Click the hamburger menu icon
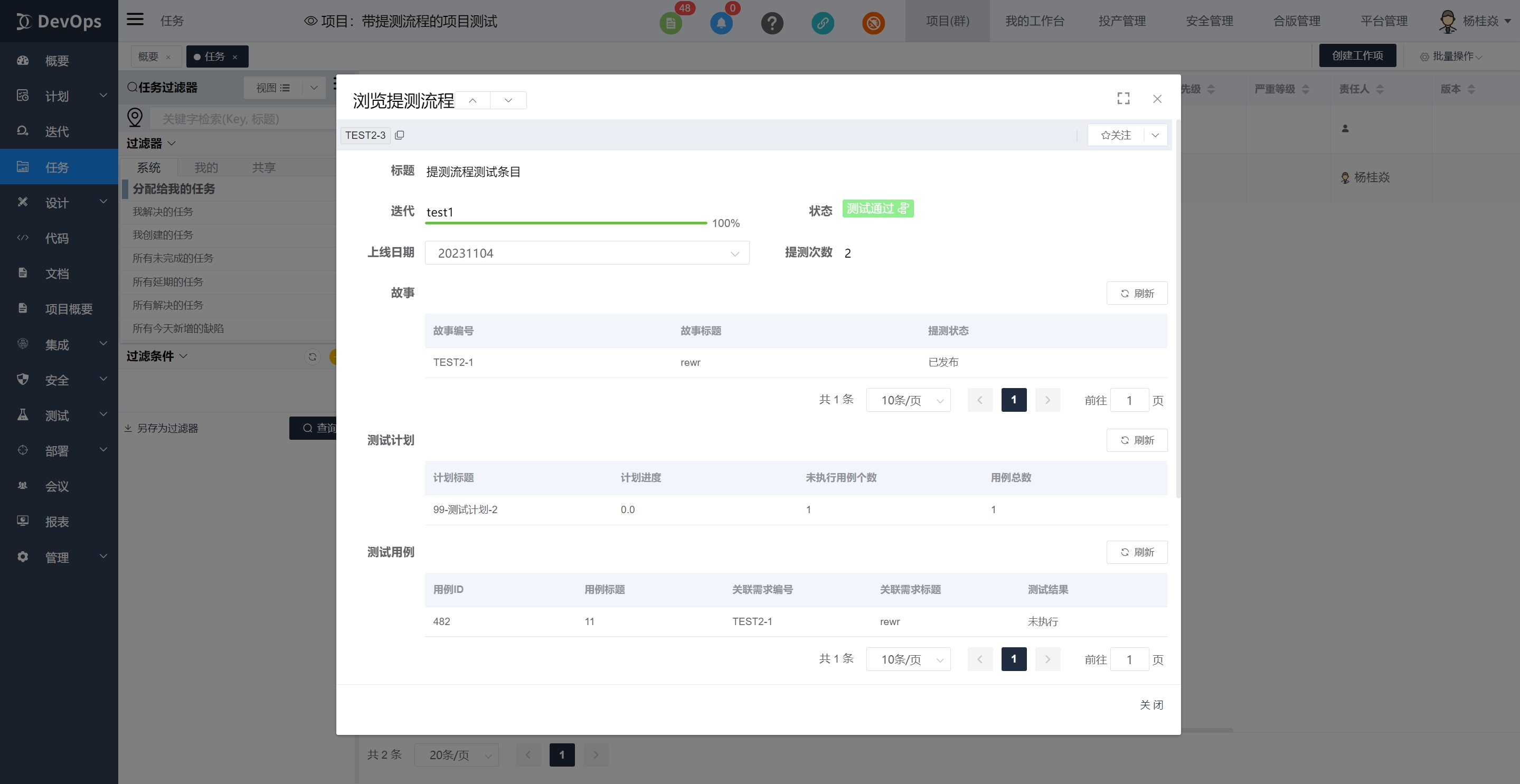This screenshot has width=1520, height=784. coord(135,20)
